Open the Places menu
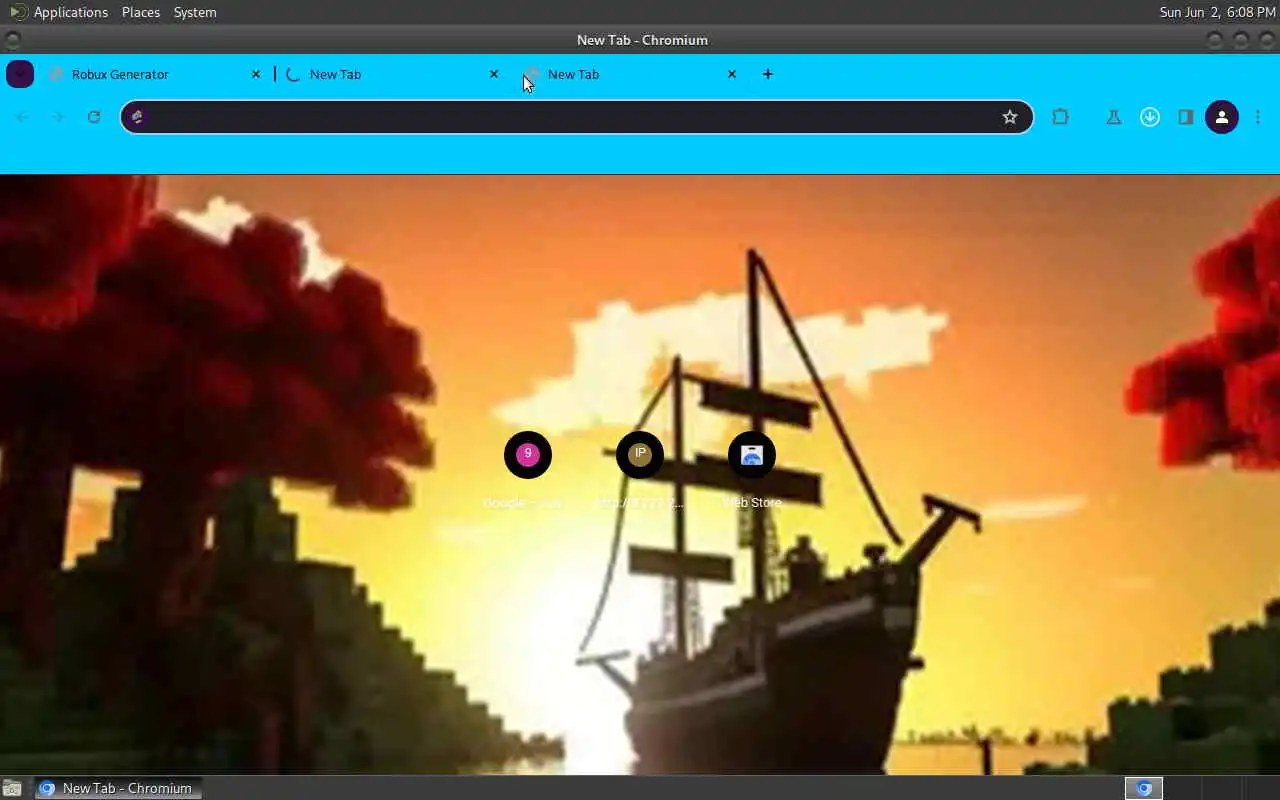This screenshot has height=800, width=1280. tap(141, 12)
